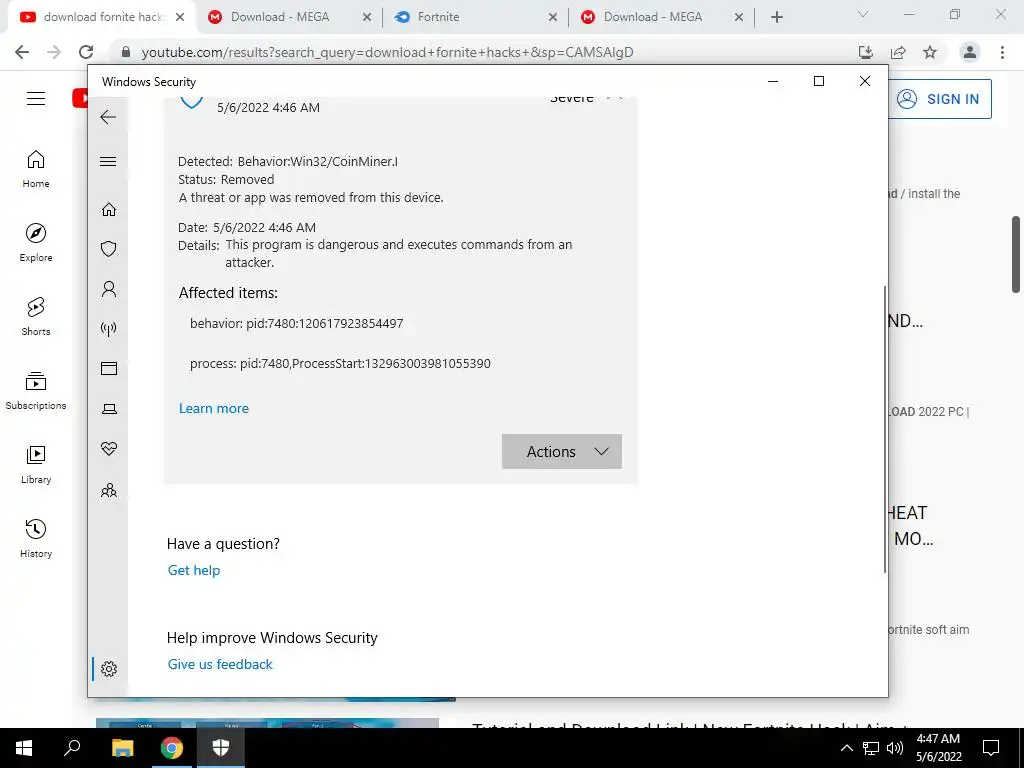Open Windows Start menu
The image size is (1024, 768).
click(x=24, y=748)
